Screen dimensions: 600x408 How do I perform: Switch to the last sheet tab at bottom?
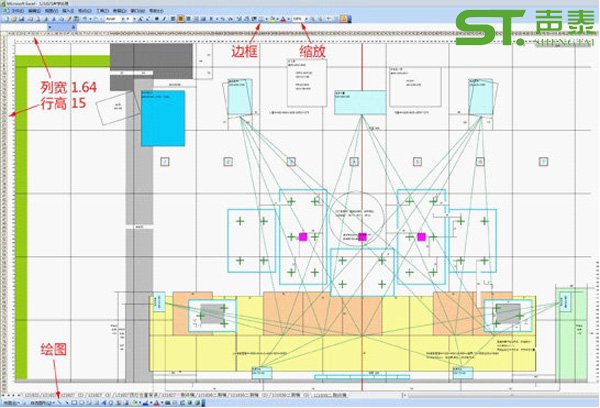tap(331, 396)
